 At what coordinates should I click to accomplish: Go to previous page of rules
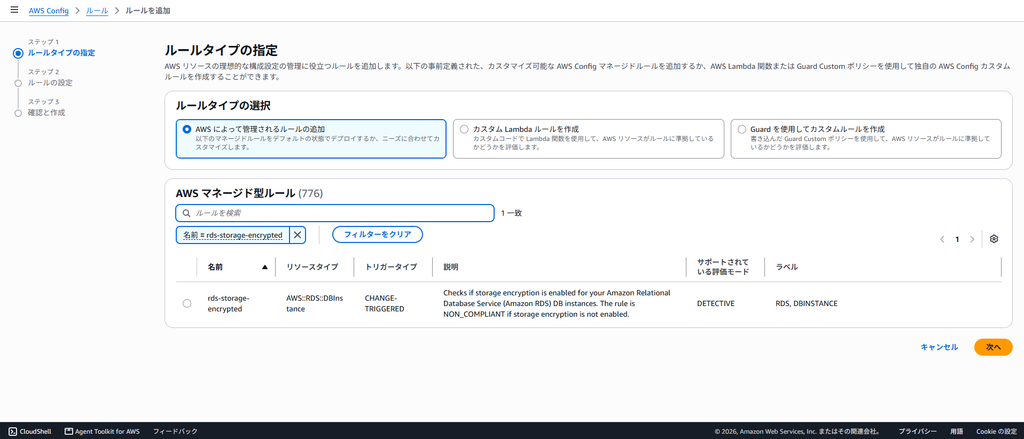click(x=942, y=239)
